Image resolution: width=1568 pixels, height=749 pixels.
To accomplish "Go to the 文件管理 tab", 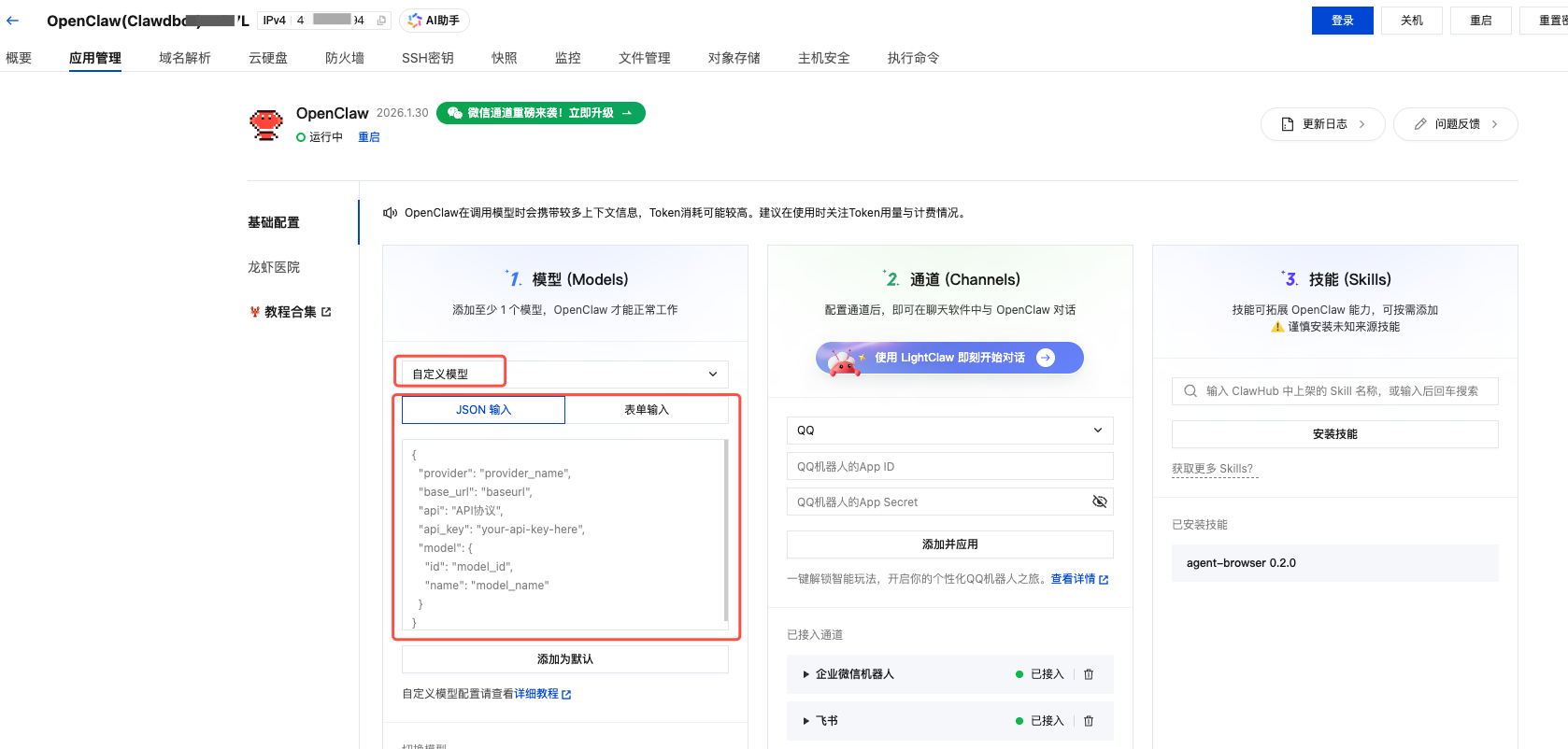I will 645,58.
